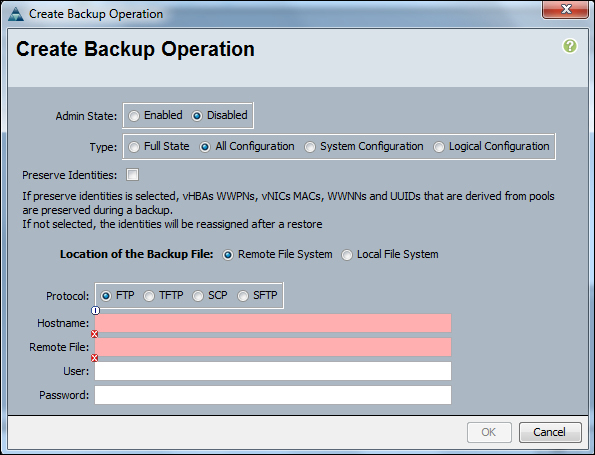Click the Cisco UCS title bar logo icon
The height and width of the screenshot is (455, 595).
click(x=16, y=14)
